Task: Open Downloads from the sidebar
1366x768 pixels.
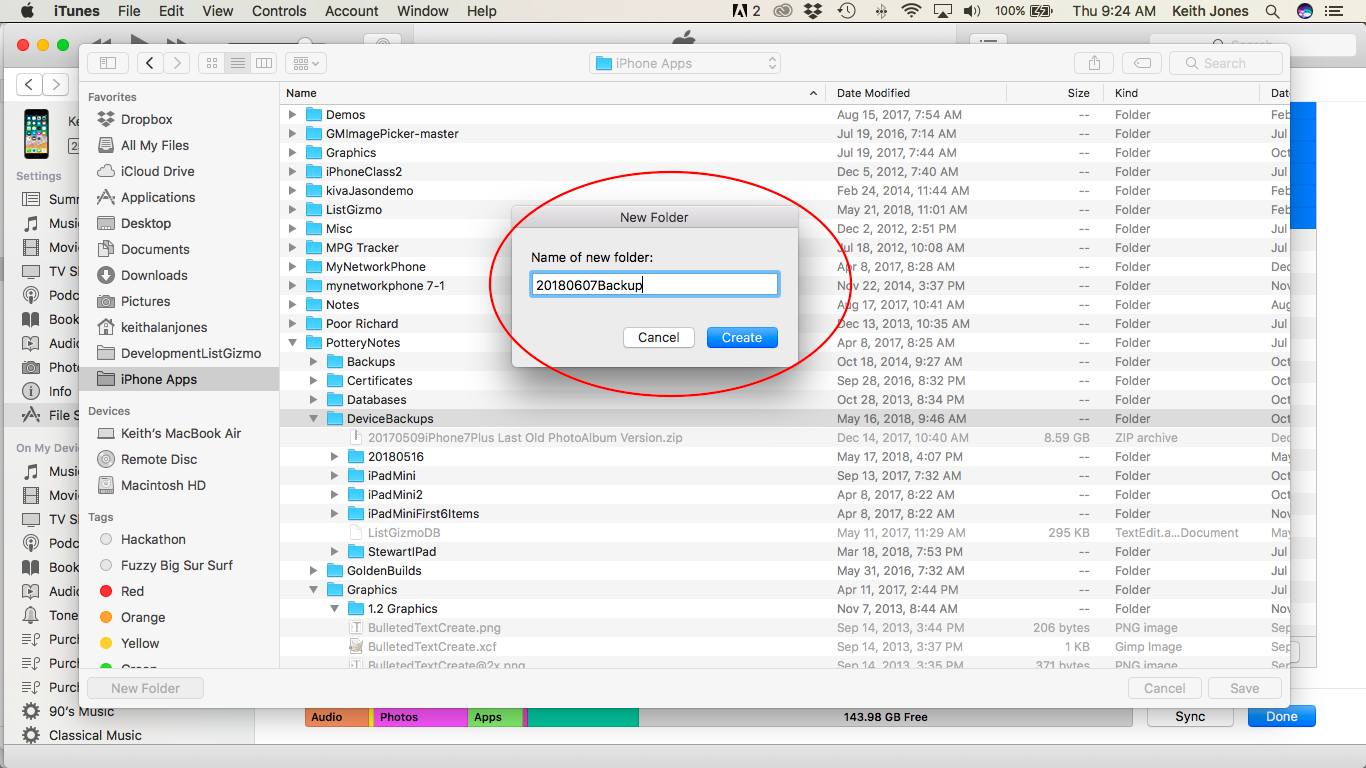Action: (154, 275)
